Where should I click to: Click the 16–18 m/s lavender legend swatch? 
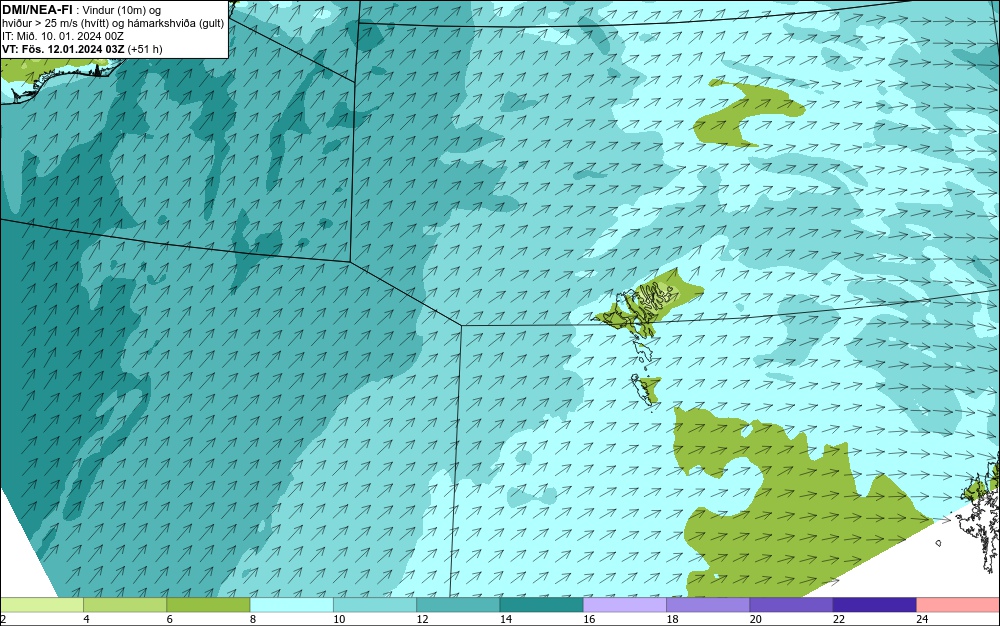(x=625, y=604)
